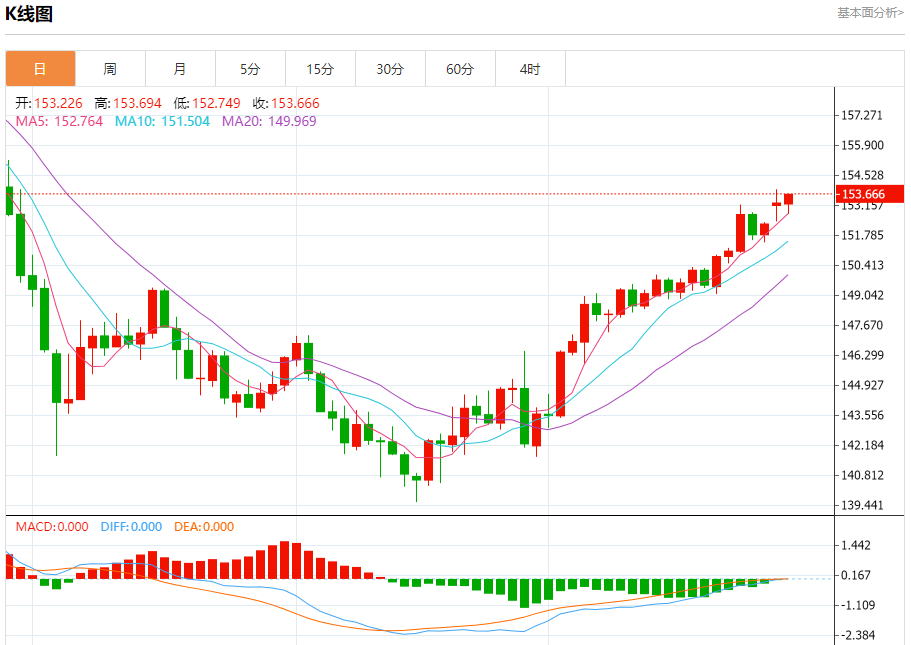Click the MACD value label
Image resolution: width=911 pixels, height=645 pixels.
51,527
